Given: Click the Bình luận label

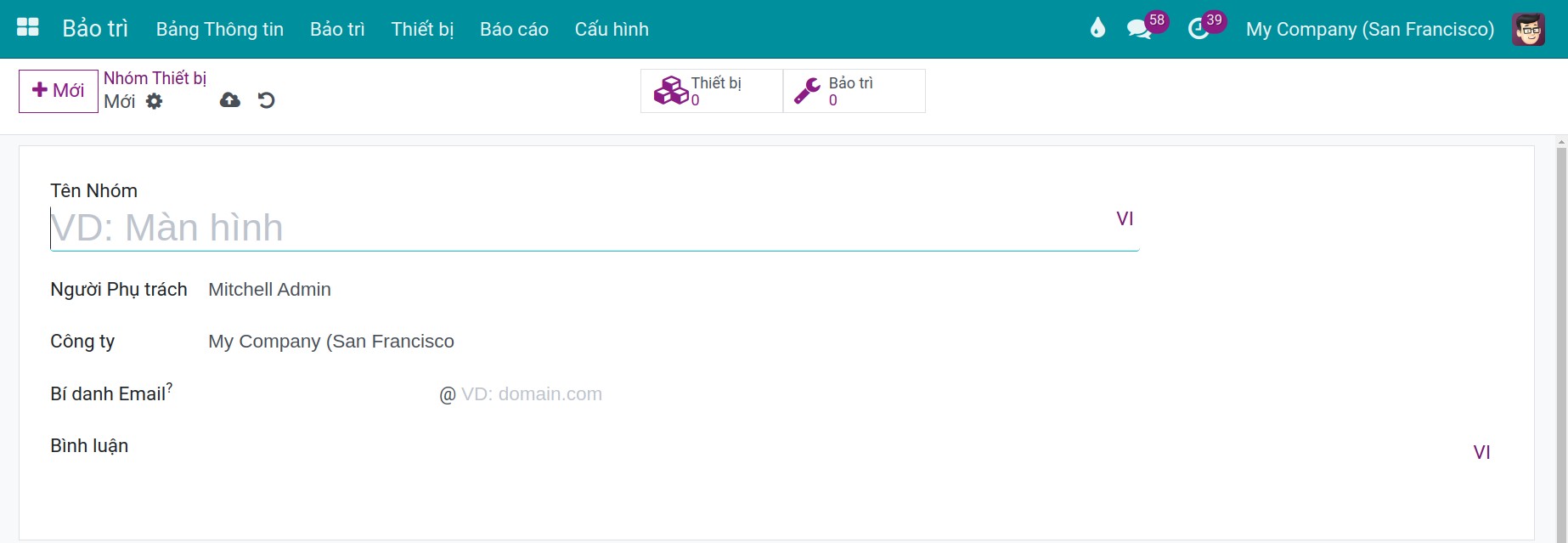Looking at the screenshot, I should point(89,446).
